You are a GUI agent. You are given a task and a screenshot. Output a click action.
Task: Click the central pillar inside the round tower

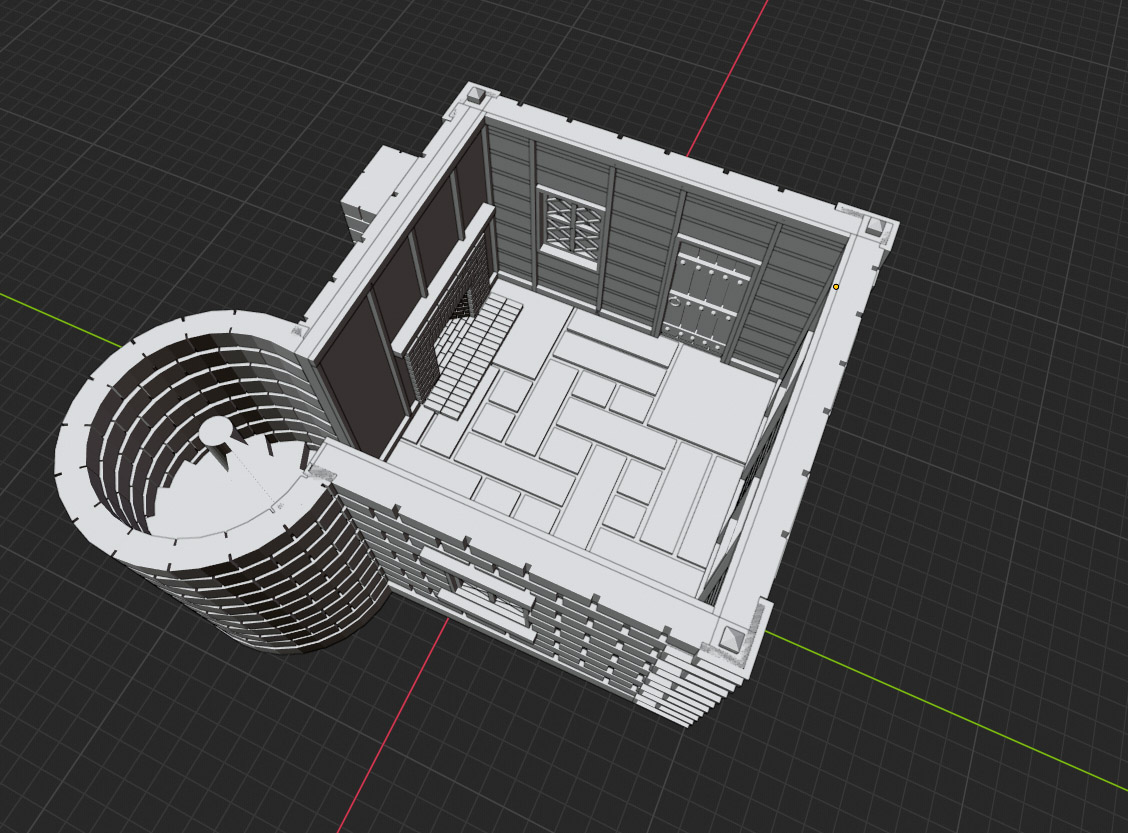coord(215,431)
